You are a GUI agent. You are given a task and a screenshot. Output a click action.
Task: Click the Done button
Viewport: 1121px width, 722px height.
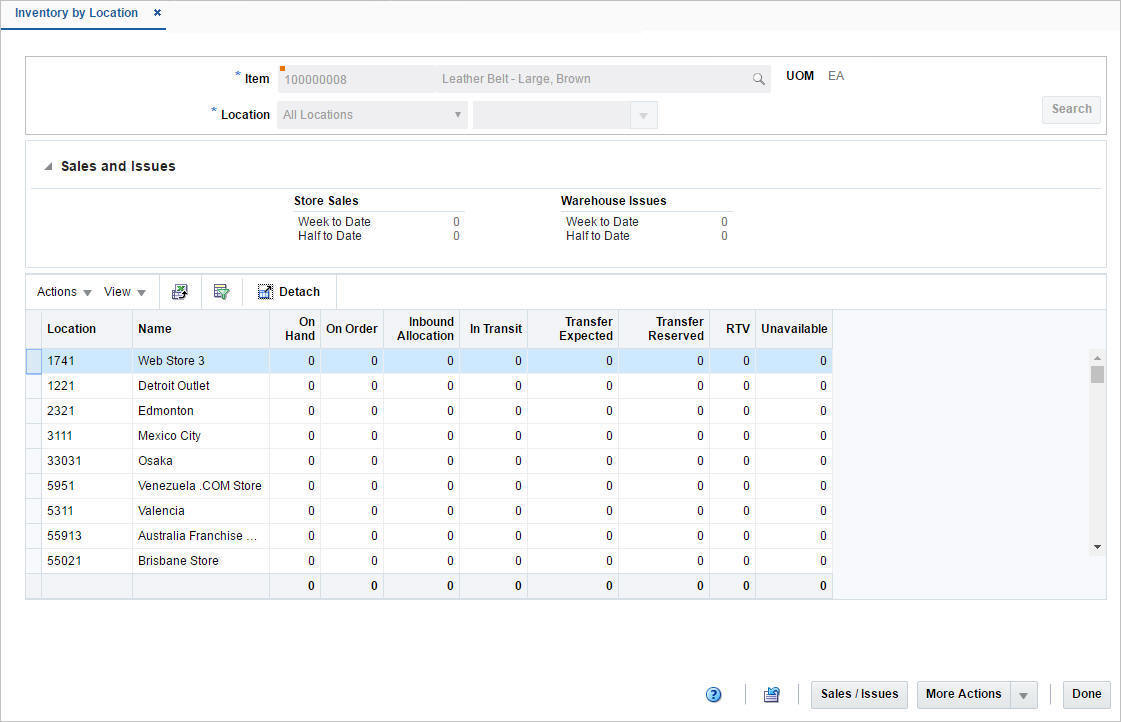[x=1086, y=694]
